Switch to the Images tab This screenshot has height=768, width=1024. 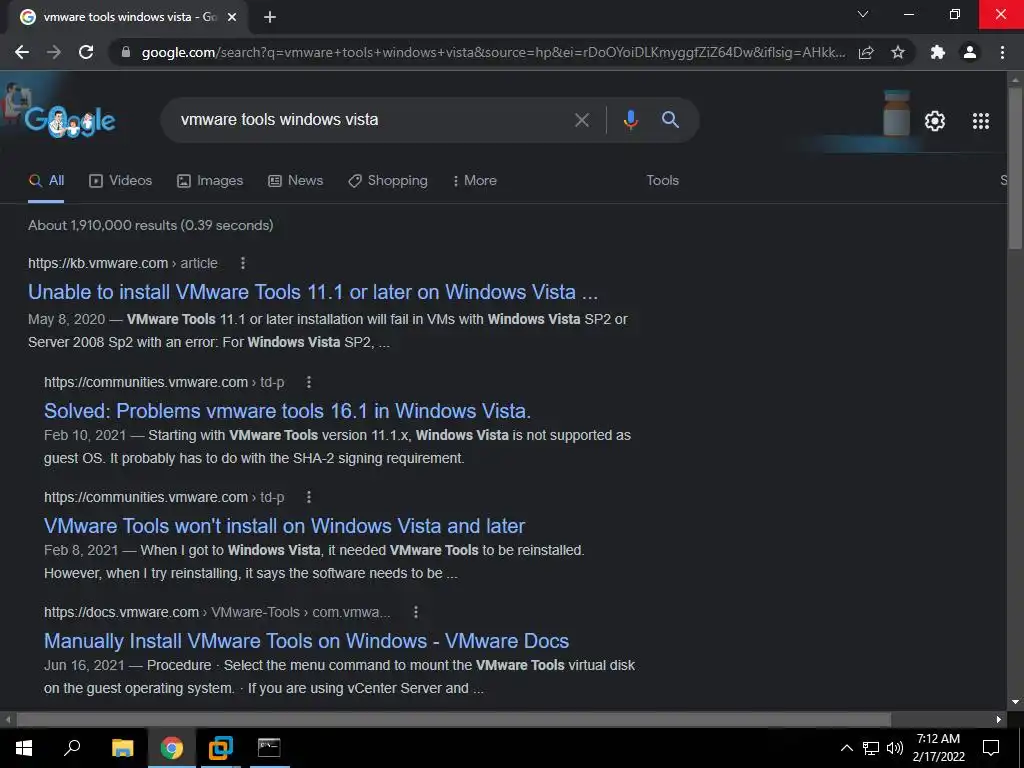pos(210,180)
